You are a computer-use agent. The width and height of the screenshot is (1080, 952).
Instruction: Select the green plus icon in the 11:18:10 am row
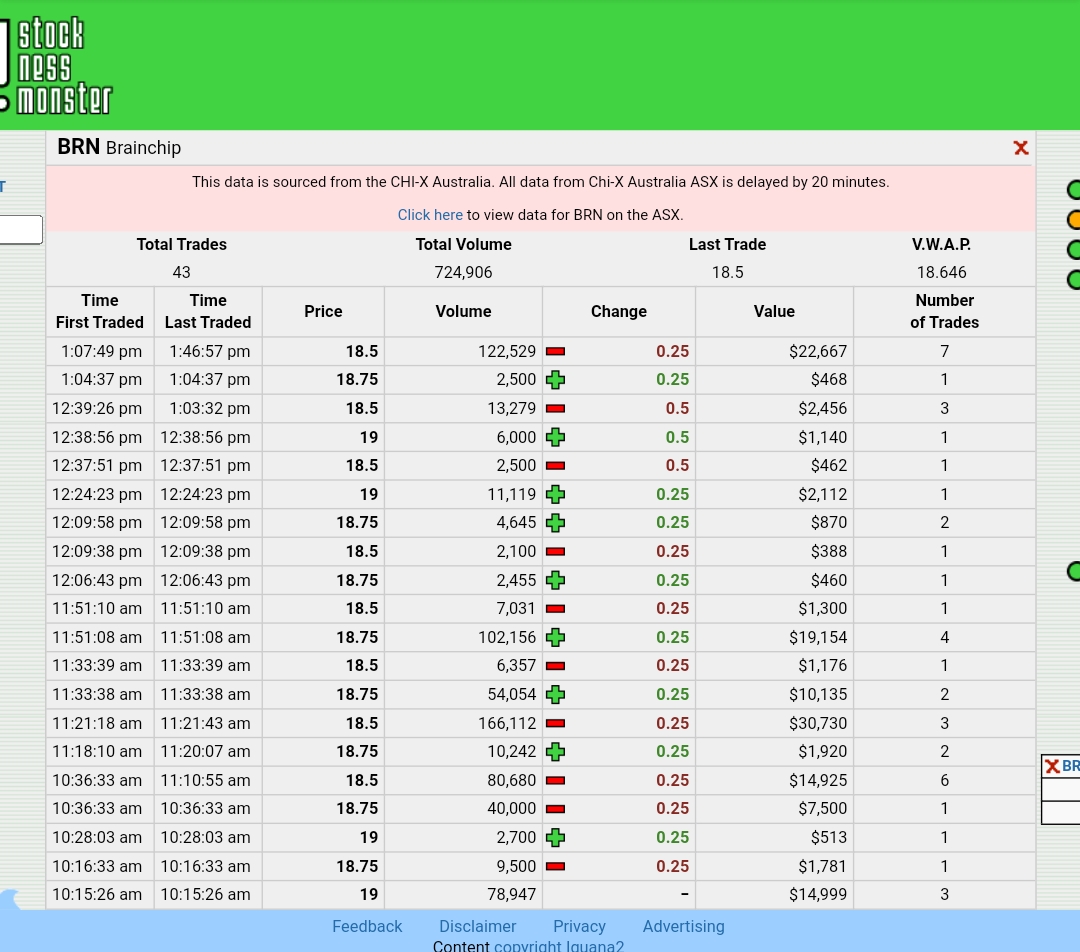(x=555, y=752)
